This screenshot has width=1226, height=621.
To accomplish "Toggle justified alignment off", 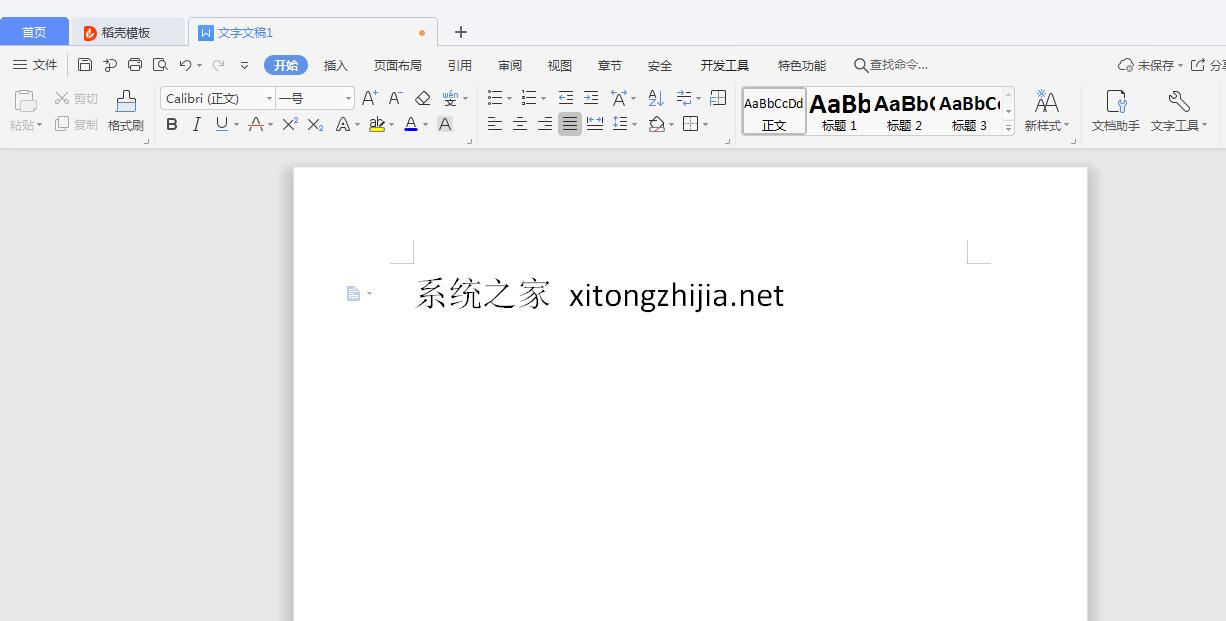I will pyautogui.click(x=570, y=124).
